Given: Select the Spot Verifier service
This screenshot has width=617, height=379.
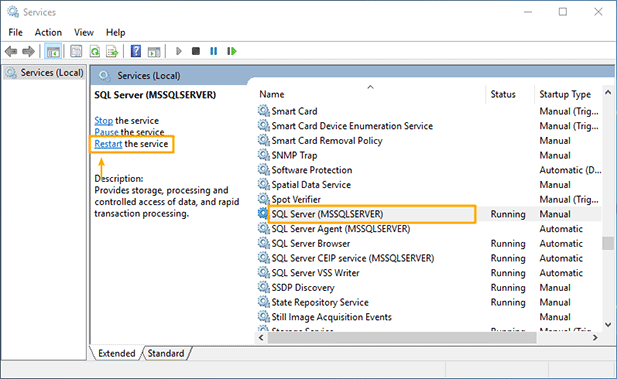Looking at the screenshot, I should tap(429, 199).
